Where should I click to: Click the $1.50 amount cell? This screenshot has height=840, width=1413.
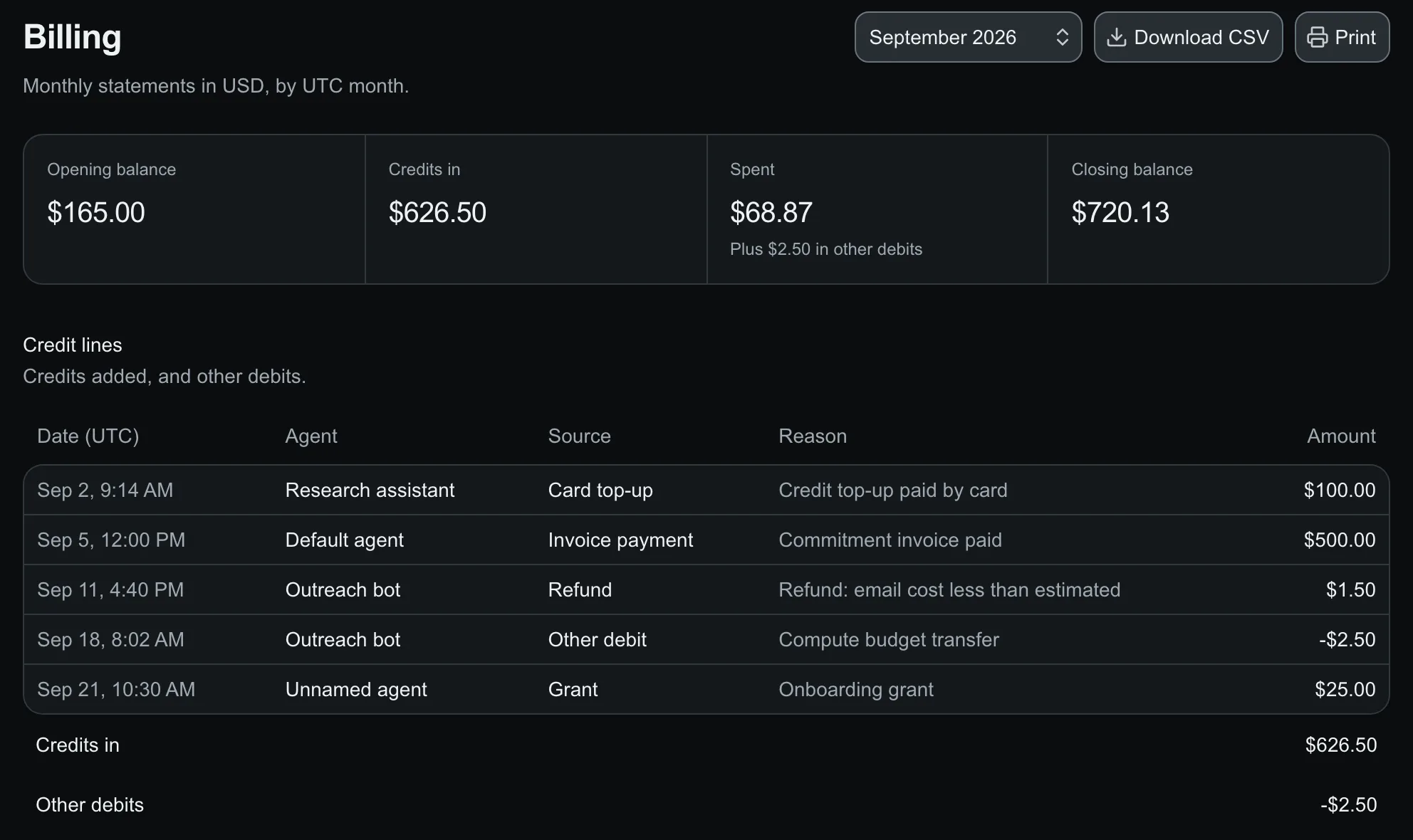click(x=1351, y=589)
